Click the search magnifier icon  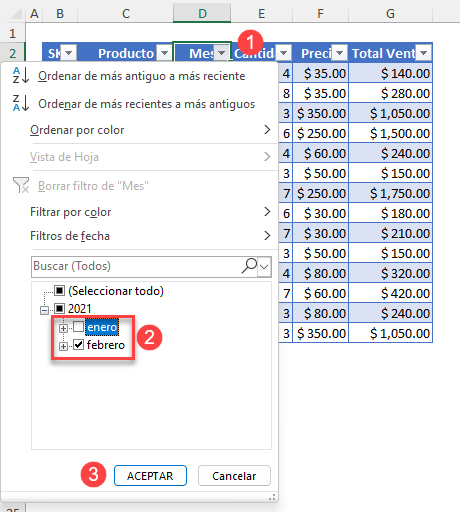(249, 266)
